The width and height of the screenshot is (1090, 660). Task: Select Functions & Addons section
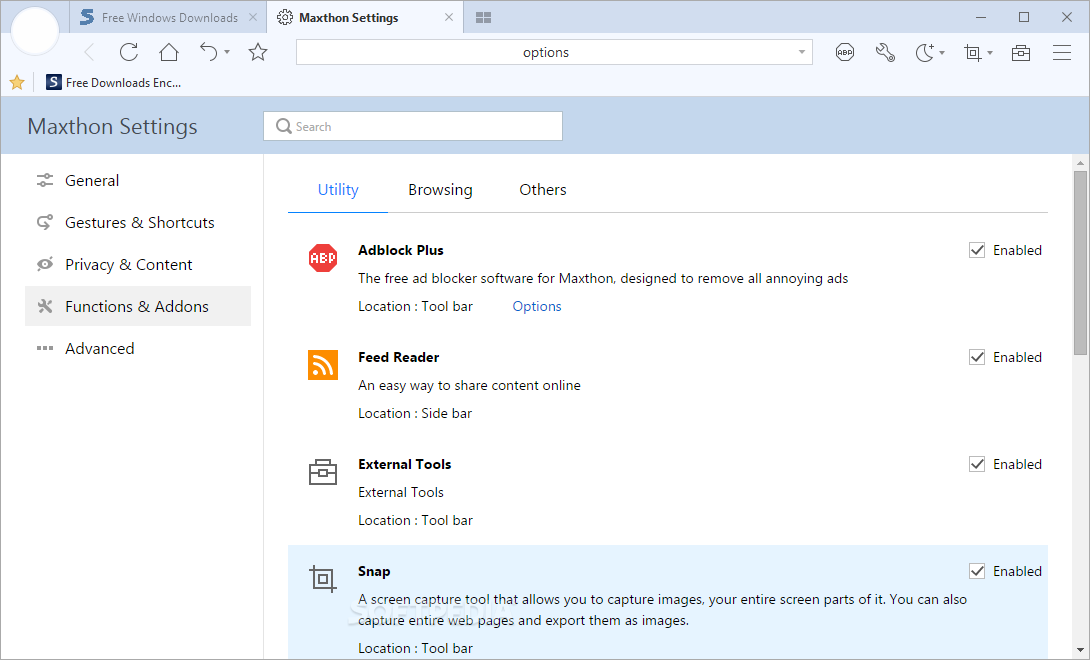[x=138, y=306]
